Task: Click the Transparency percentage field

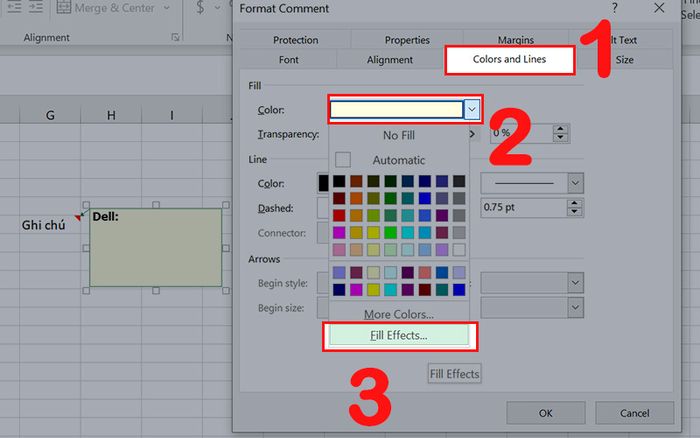Action: [521, 133]
